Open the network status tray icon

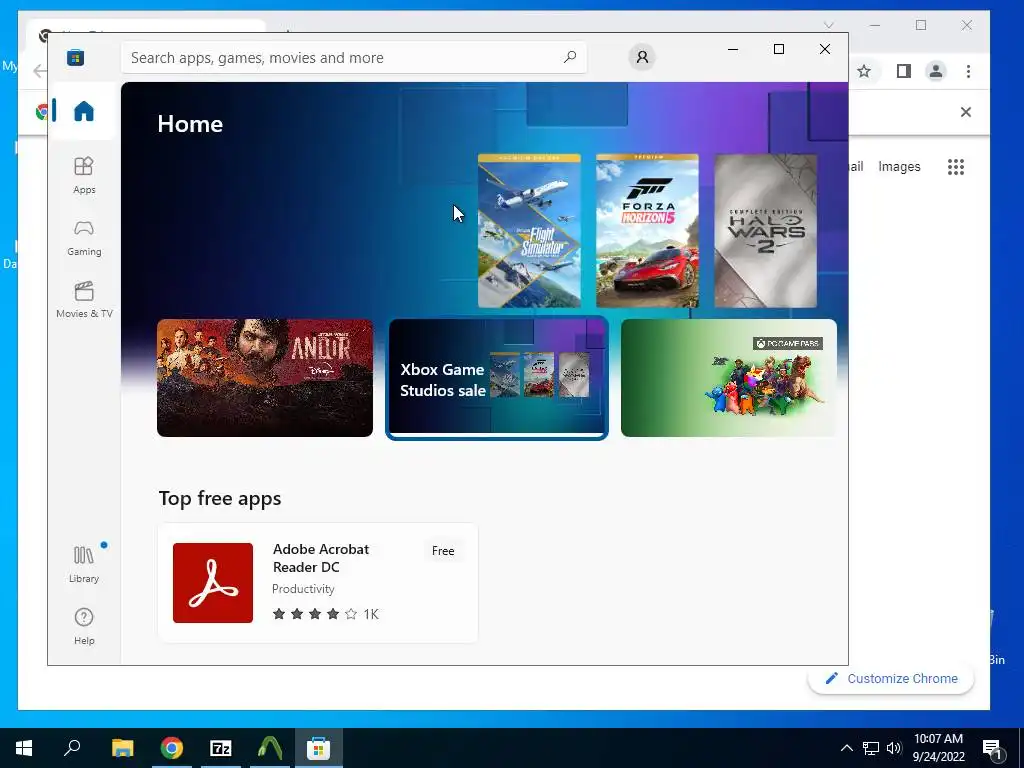click(871, 748)
